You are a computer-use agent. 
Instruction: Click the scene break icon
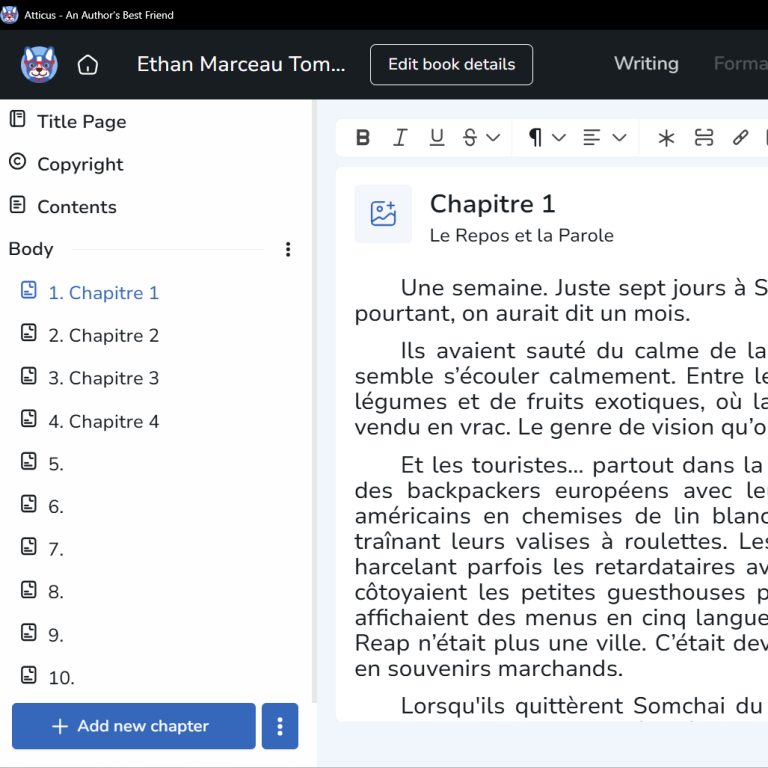coord(704,138)
